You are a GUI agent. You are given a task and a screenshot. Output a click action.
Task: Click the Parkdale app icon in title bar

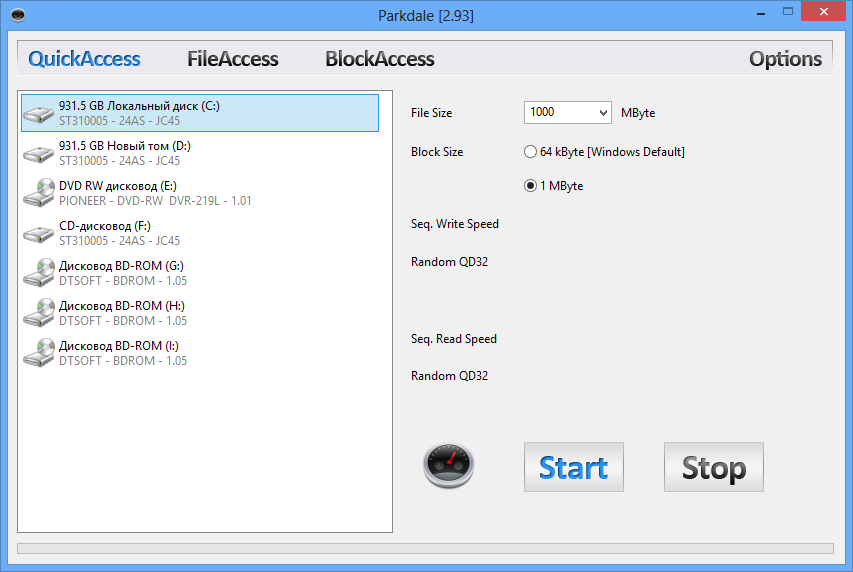tap(18, 15)
